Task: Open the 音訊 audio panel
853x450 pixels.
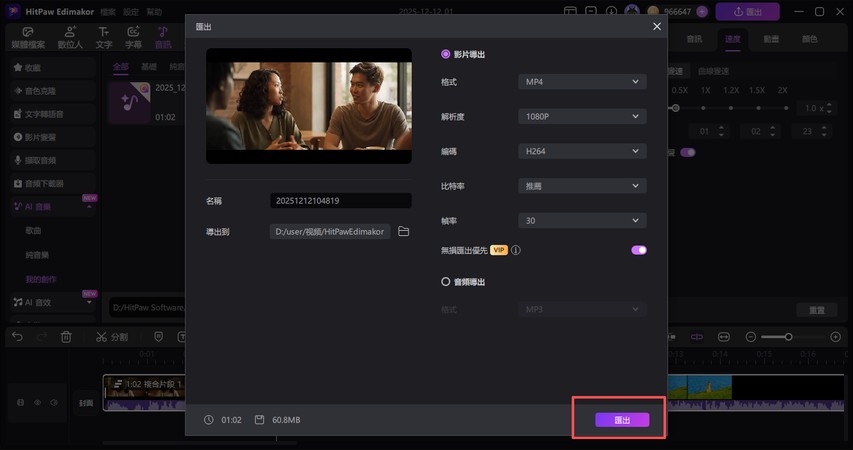Action: 163,38
